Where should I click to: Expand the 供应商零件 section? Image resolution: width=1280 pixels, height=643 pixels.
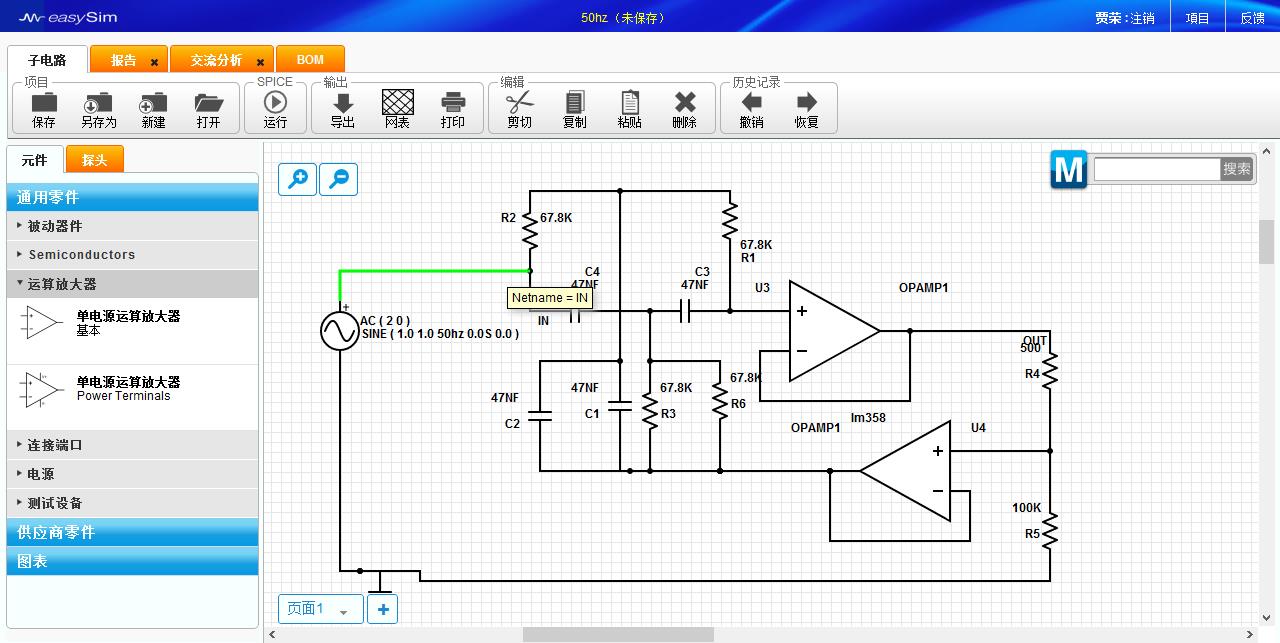(x=132, y=532)
